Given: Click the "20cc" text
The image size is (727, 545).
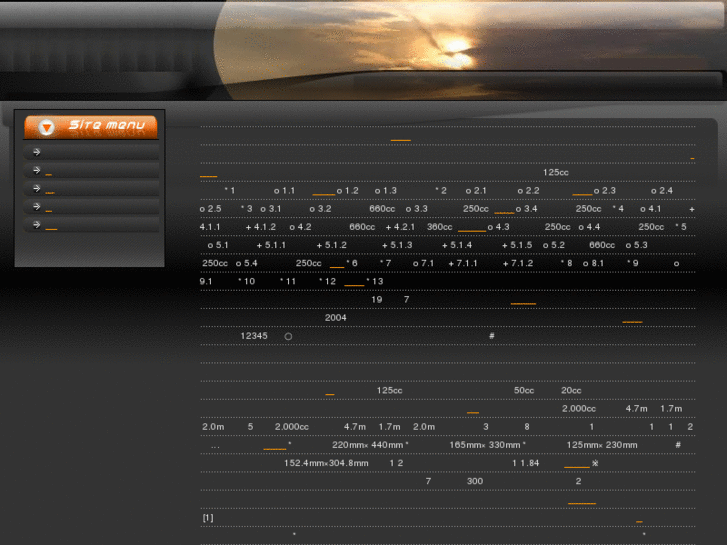Looking at the screenshot, I should pos(571,391).
